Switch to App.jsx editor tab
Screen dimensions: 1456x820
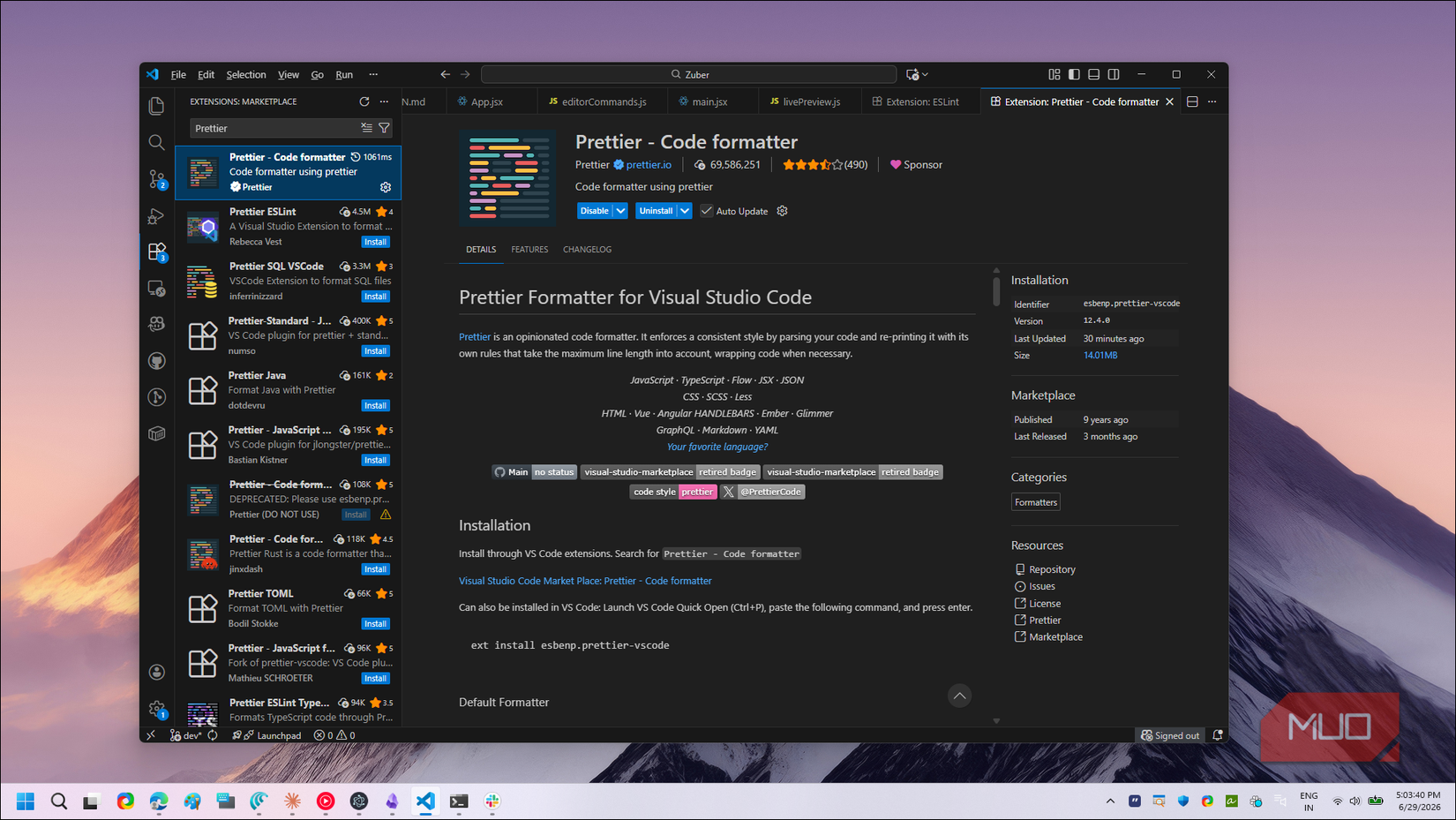tap(487, 102)
